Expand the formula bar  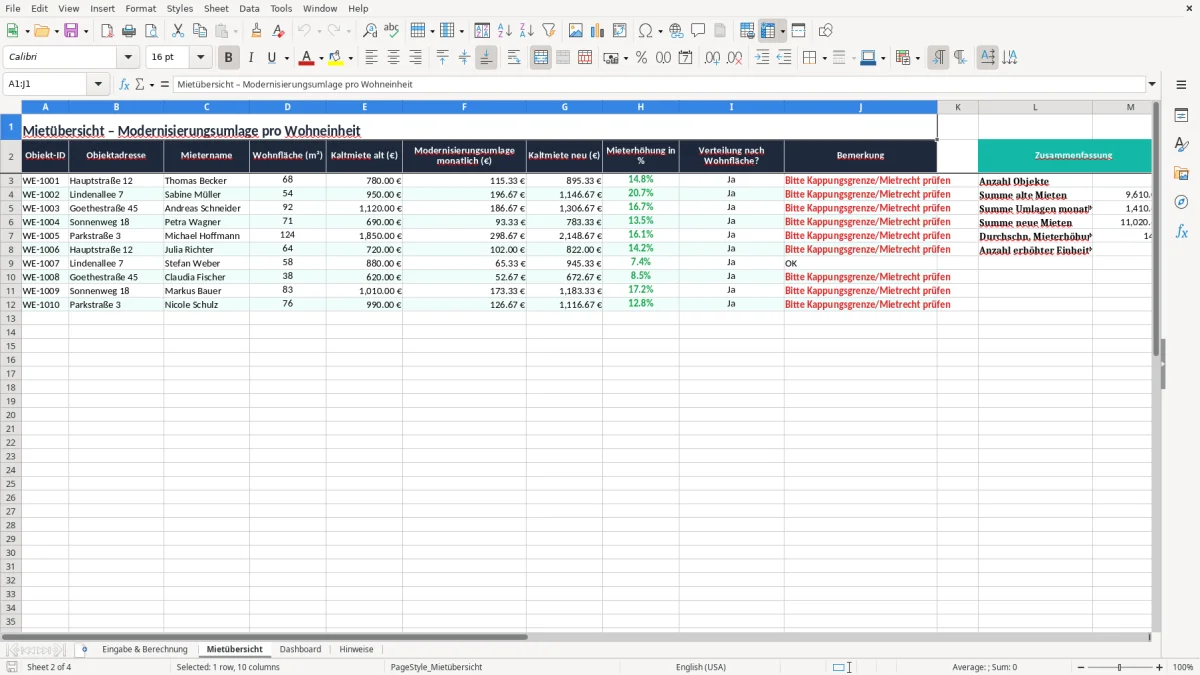coord(1152,84)
